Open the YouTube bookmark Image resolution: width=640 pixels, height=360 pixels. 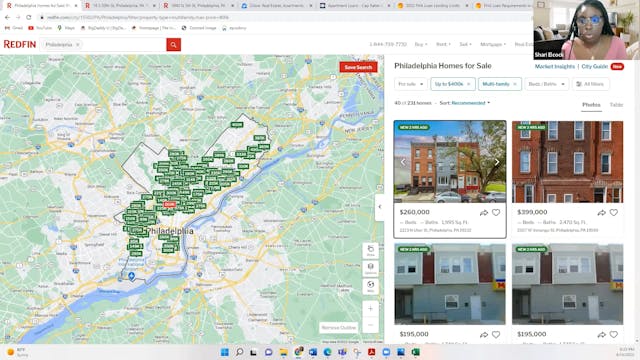[40, 28]
